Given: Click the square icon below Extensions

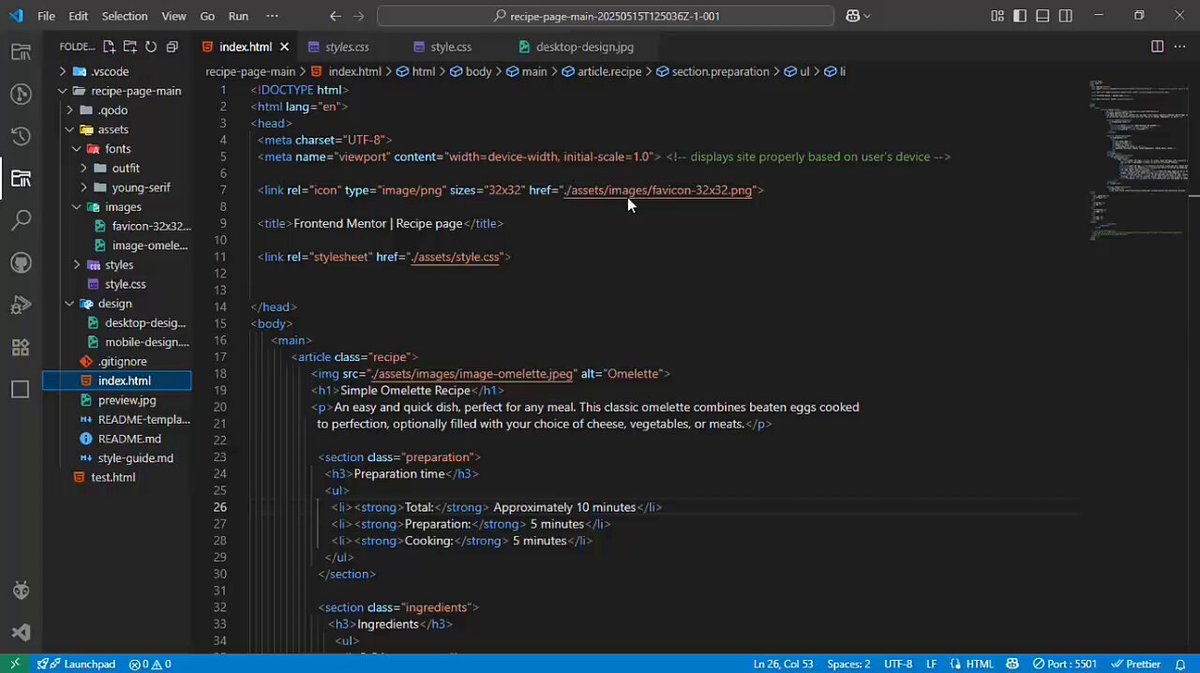Looking at the screenshot, I should click(20, 389).
